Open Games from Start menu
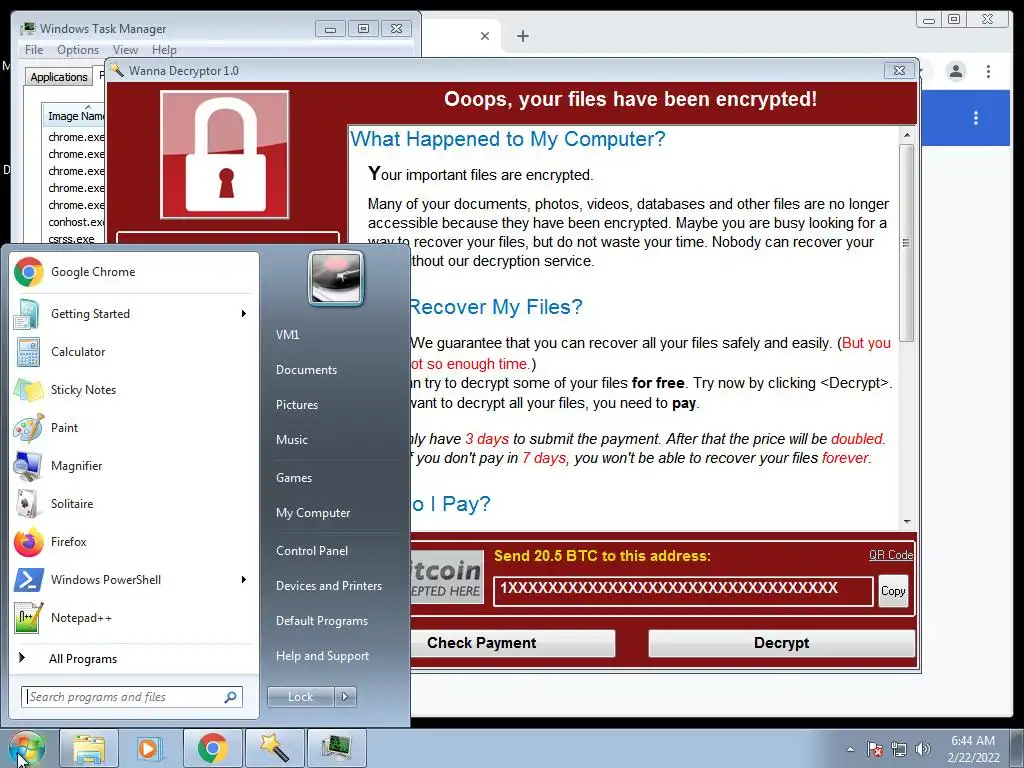 (x=294, y=477)
